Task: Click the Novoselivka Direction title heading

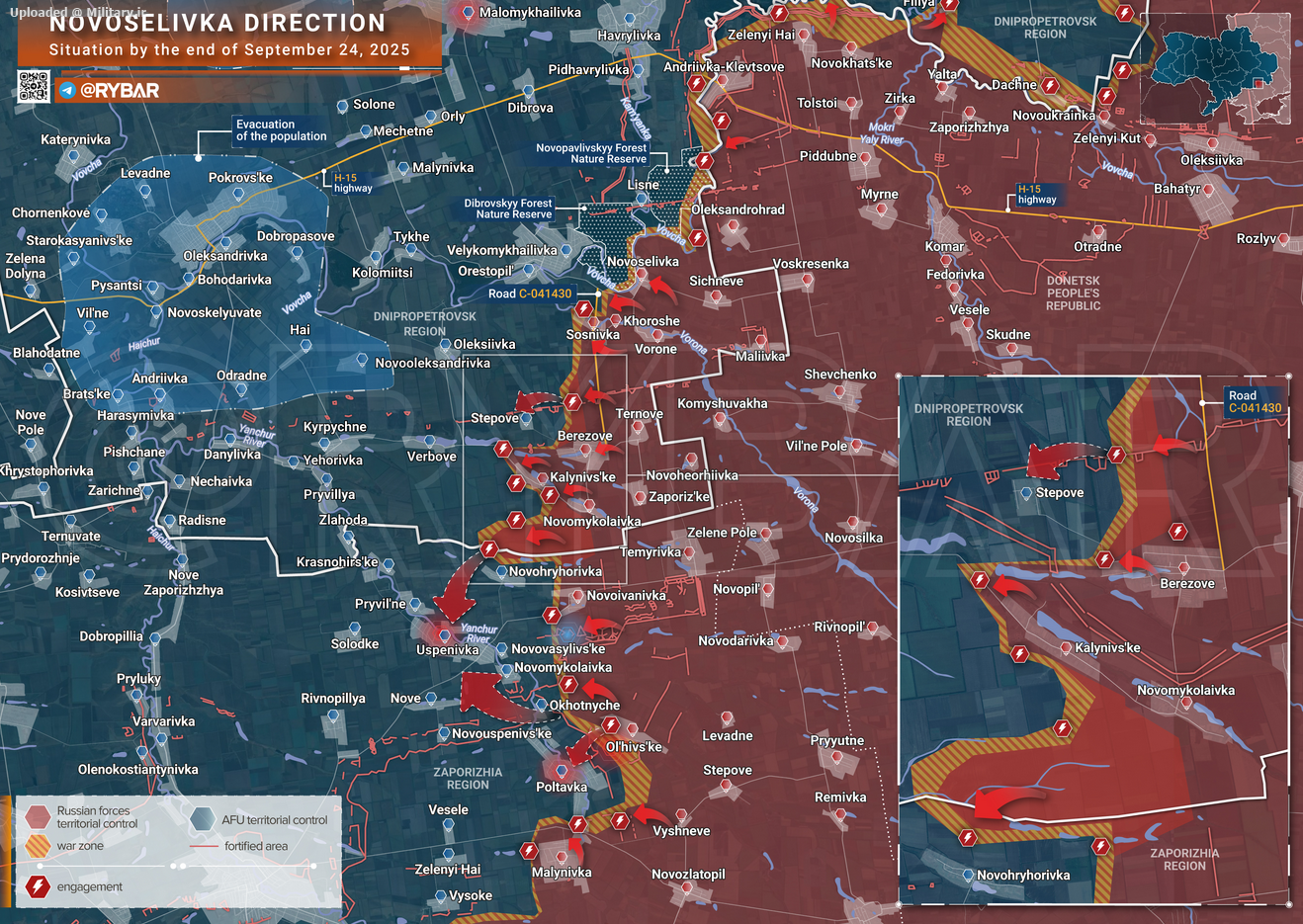Action: coord(217,23)
